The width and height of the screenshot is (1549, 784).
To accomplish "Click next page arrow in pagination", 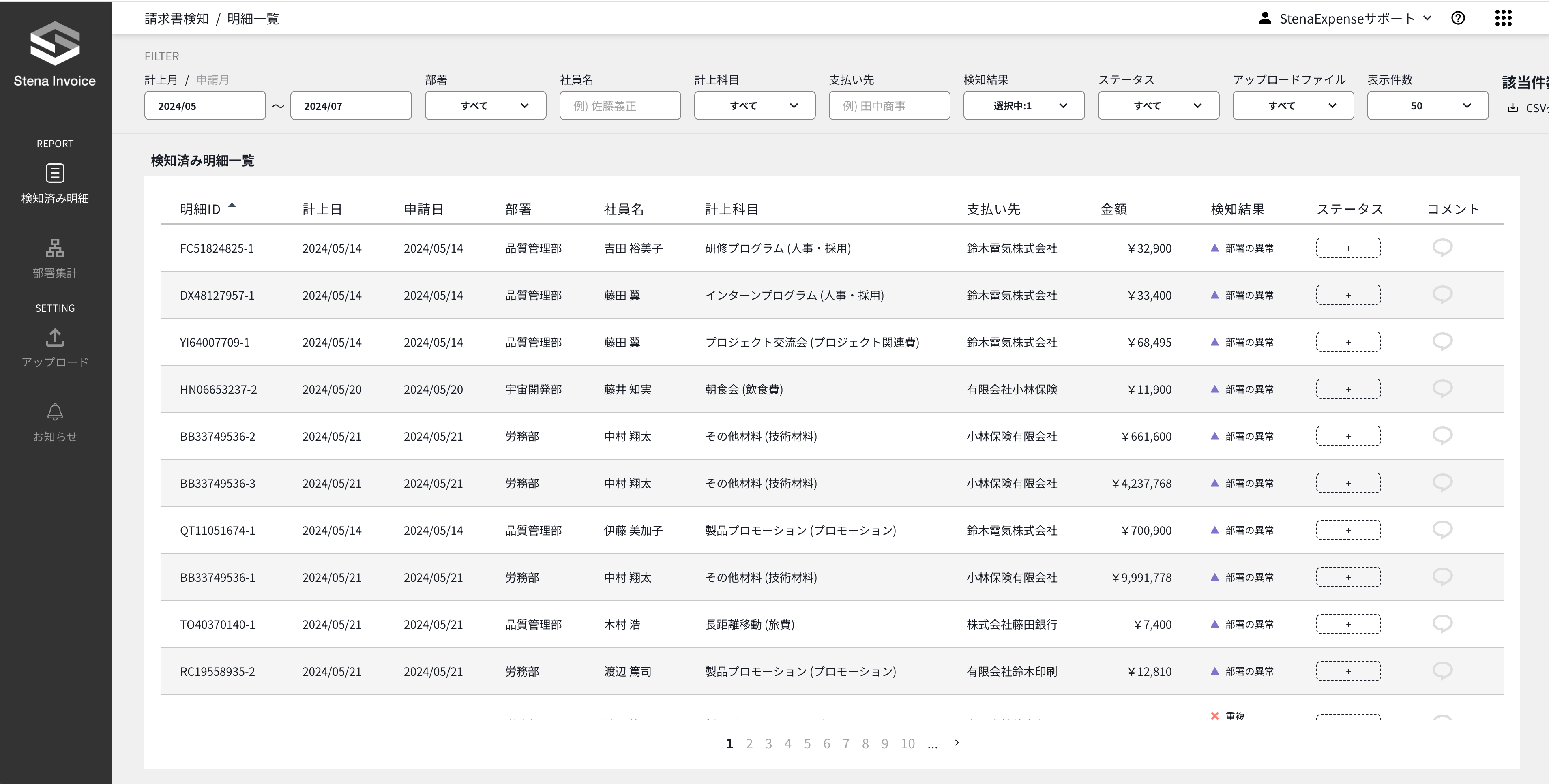I will tap(957, 743).
